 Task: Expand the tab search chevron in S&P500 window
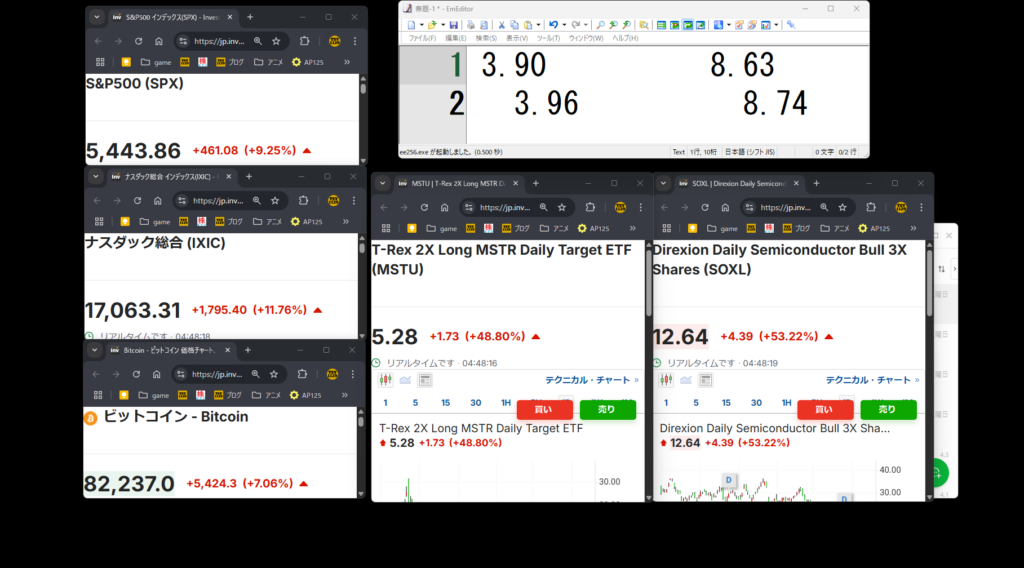pyautogui.click(x=97, y=18)
